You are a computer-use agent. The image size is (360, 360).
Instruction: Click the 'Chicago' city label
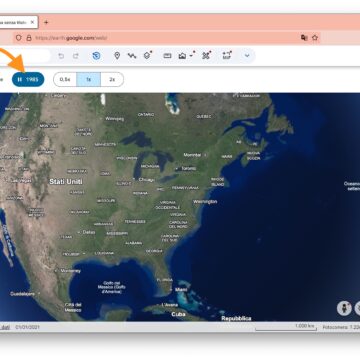pyautogui.click(x=146, y=179)
